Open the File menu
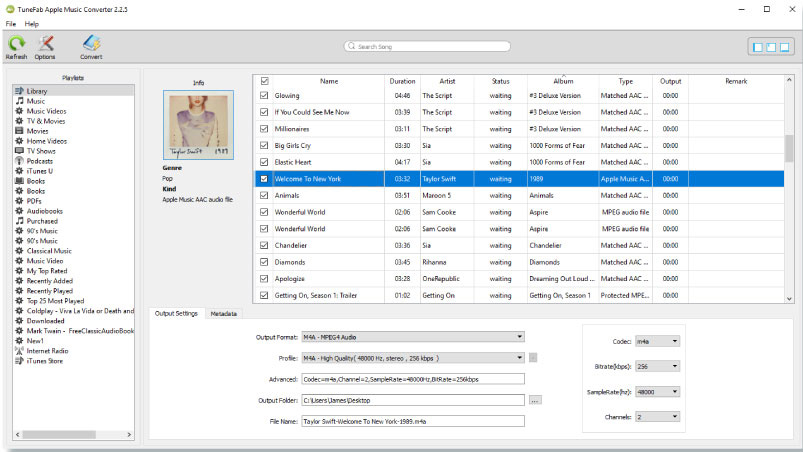This screenshot has width=803, height=452. 11,24
